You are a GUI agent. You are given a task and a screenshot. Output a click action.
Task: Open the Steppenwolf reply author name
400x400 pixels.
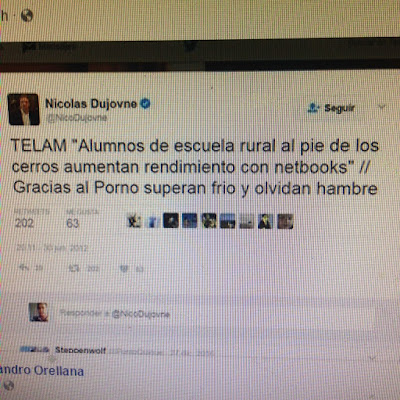click(80, 350)
